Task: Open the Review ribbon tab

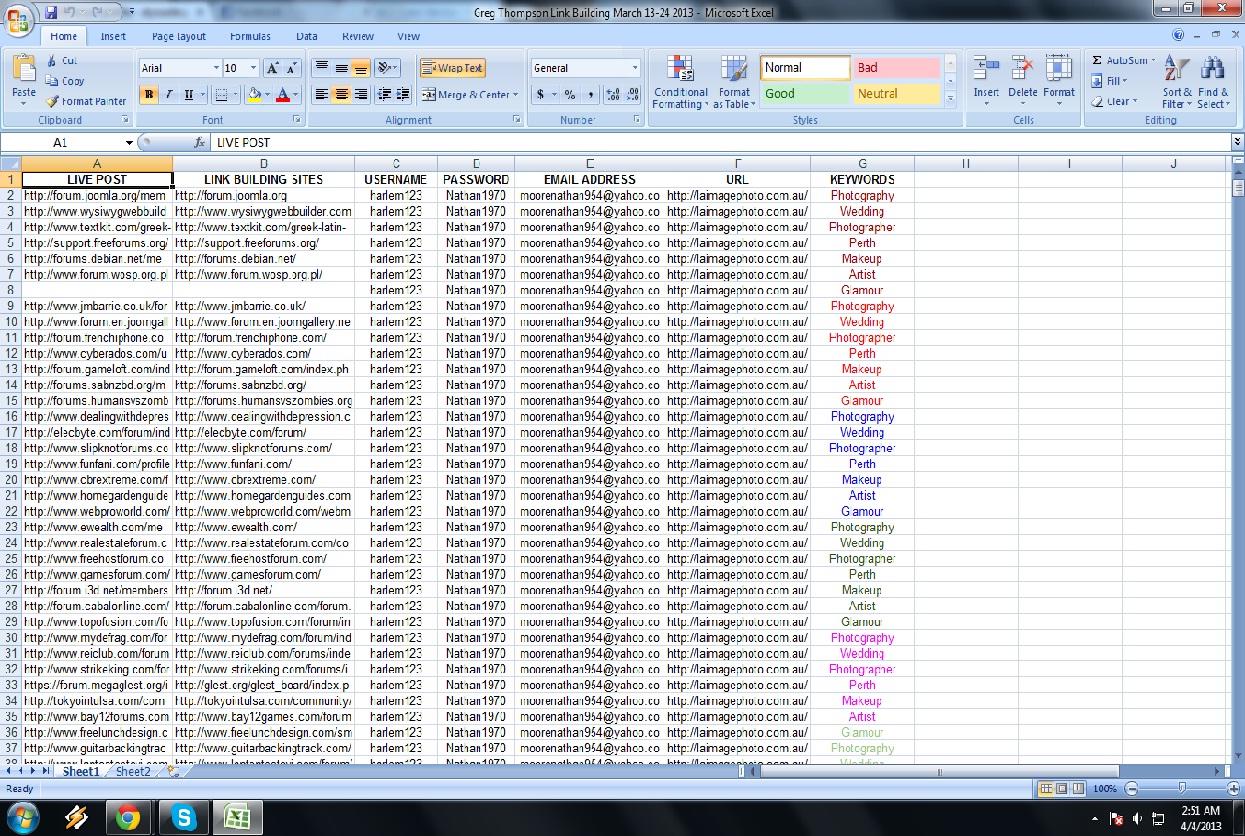Action: (358, 36)
